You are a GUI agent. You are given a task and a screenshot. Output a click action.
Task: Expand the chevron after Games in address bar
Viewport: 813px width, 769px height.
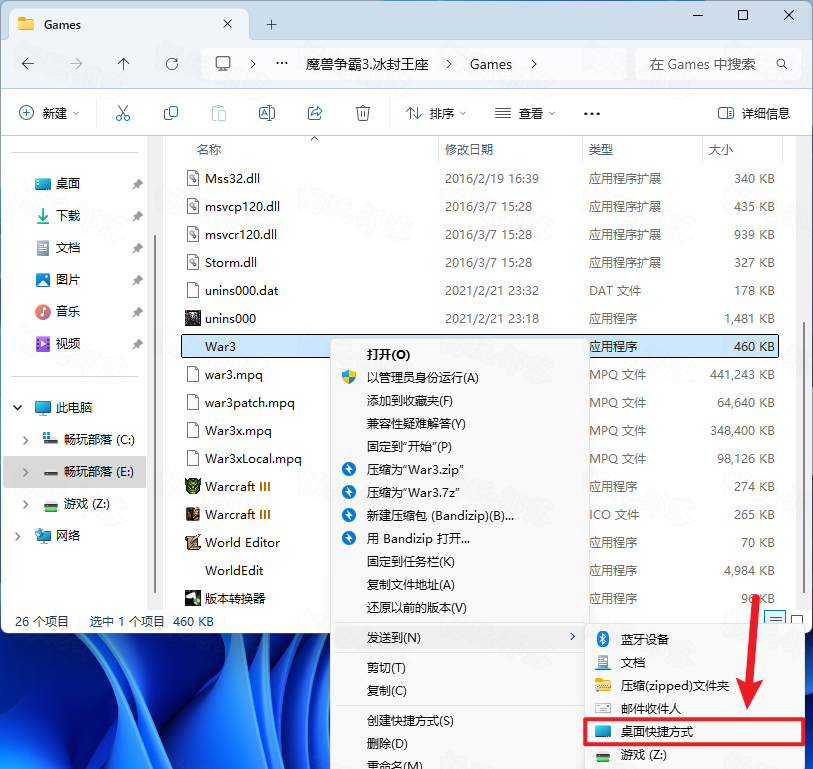click(x=534, y=64)
